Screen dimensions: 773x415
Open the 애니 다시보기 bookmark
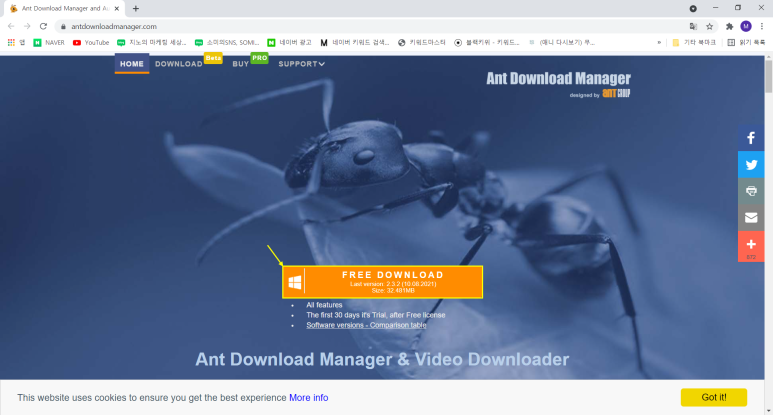(562, 43)
